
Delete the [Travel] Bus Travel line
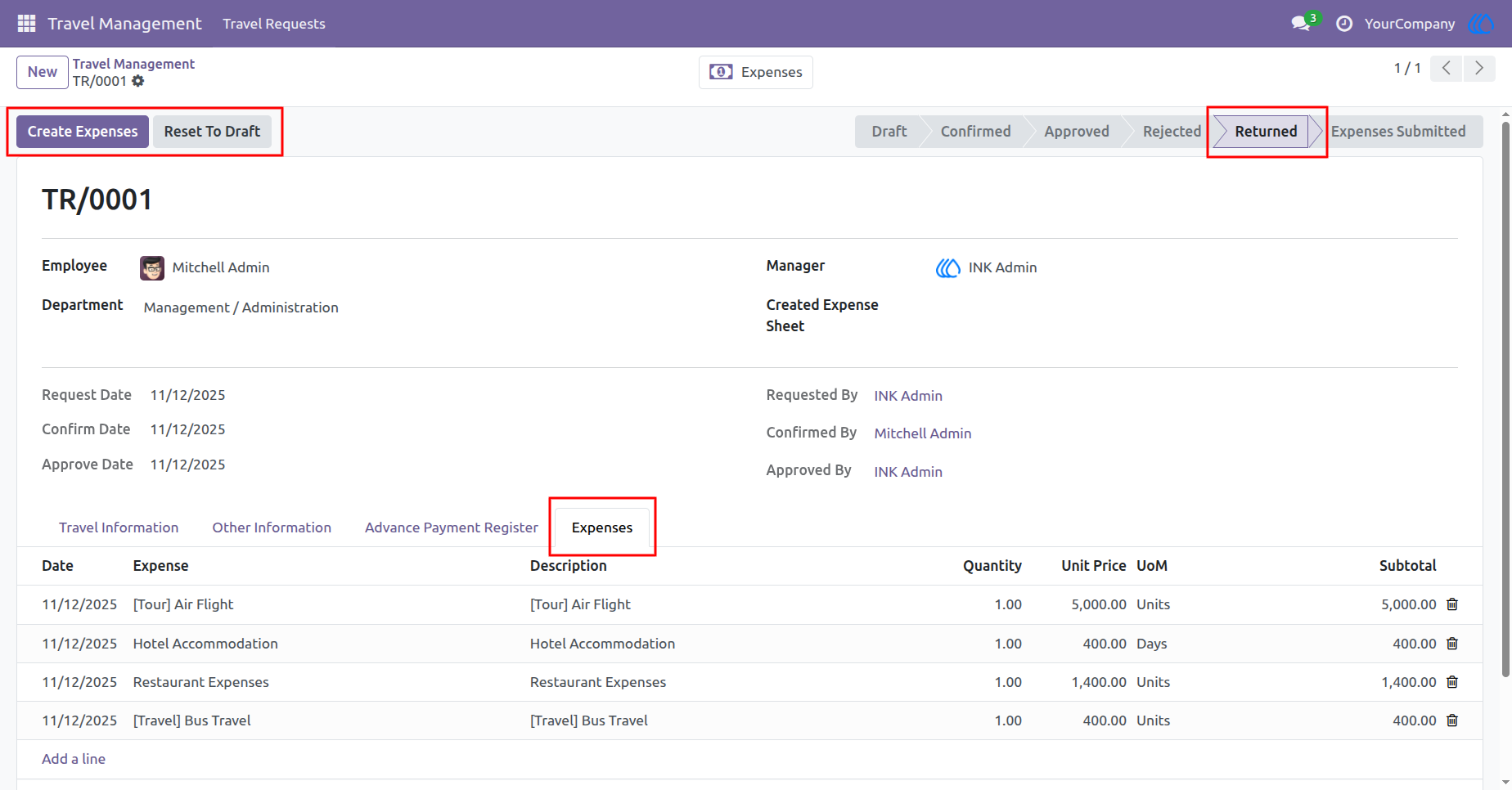(x=1452, y=720)
